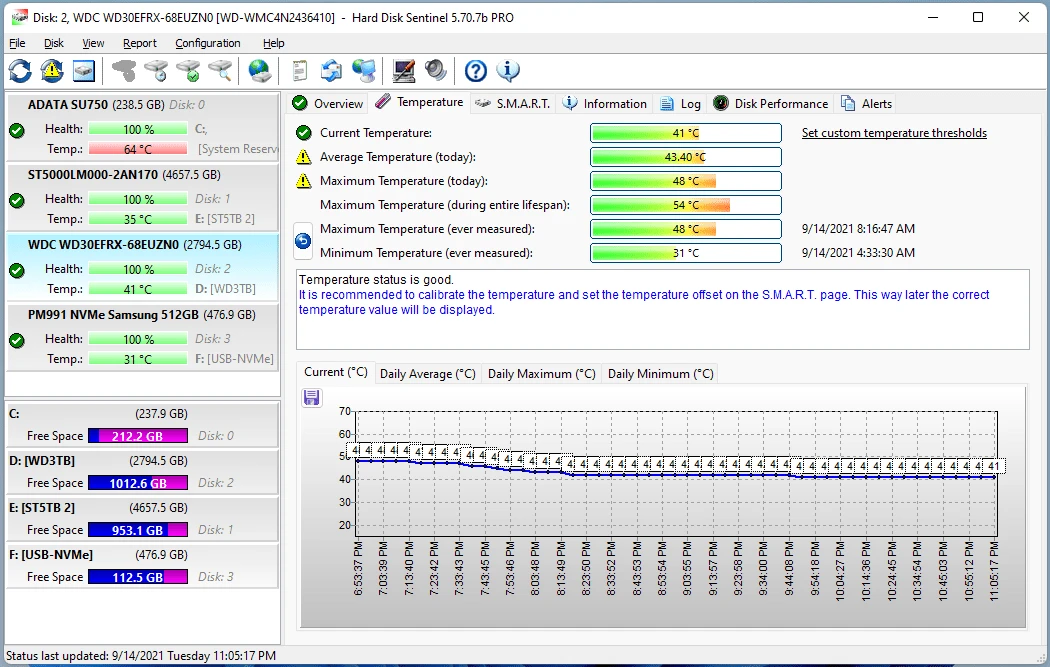
Task: Open the Help menu
Action: [273, 44]
